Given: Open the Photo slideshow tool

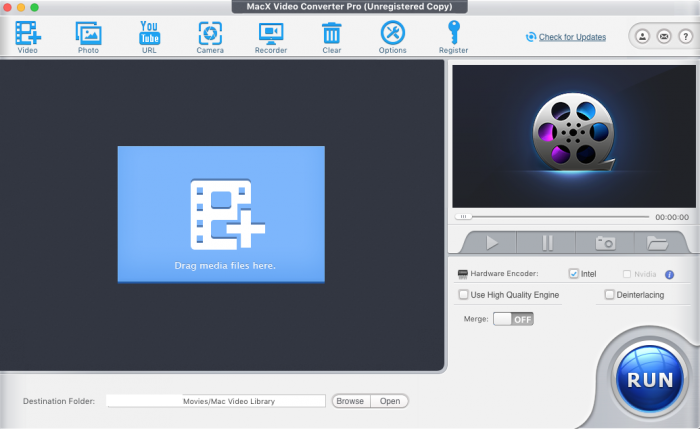Looking at the screenshot, I should (x=88, y=37).
